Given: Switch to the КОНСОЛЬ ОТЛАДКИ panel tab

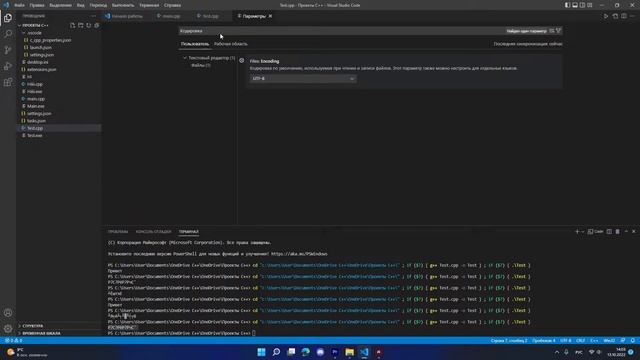Looking at the screenshot, I should (x=153, y=231).
